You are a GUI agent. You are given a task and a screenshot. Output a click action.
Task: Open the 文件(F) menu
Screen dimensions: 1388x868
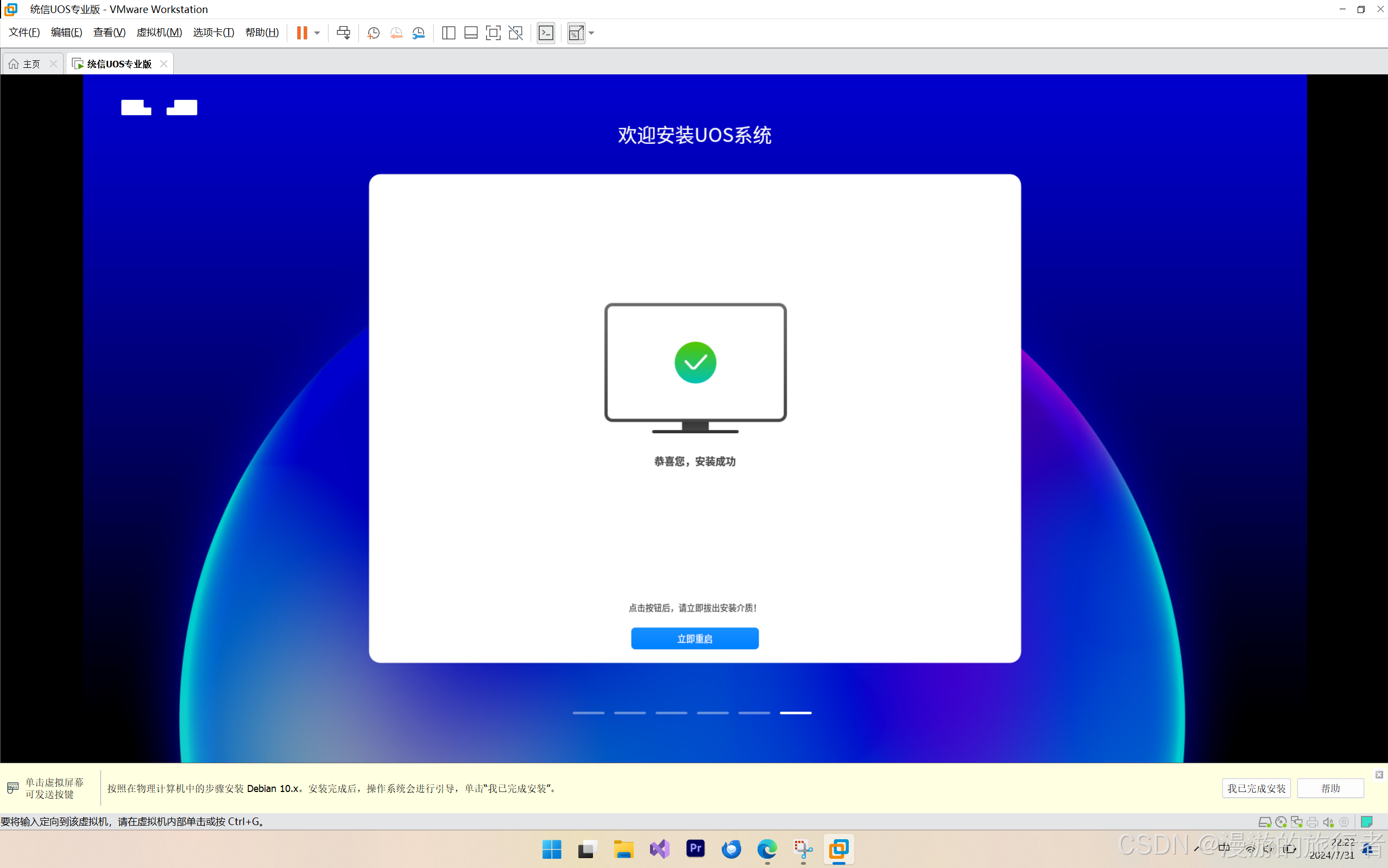point(24,32)
